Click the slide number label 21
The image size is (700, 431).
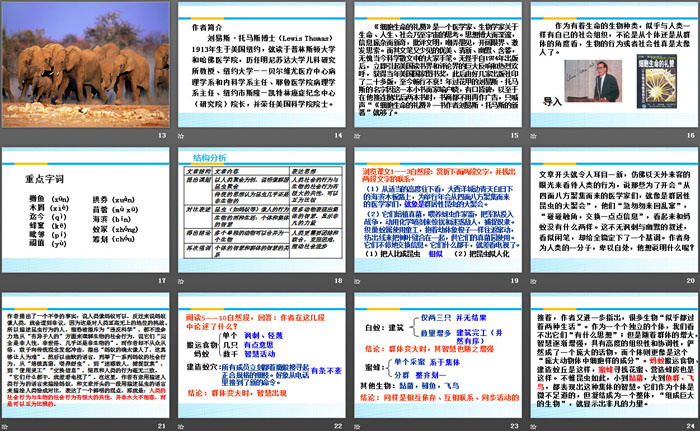point(162,426)
